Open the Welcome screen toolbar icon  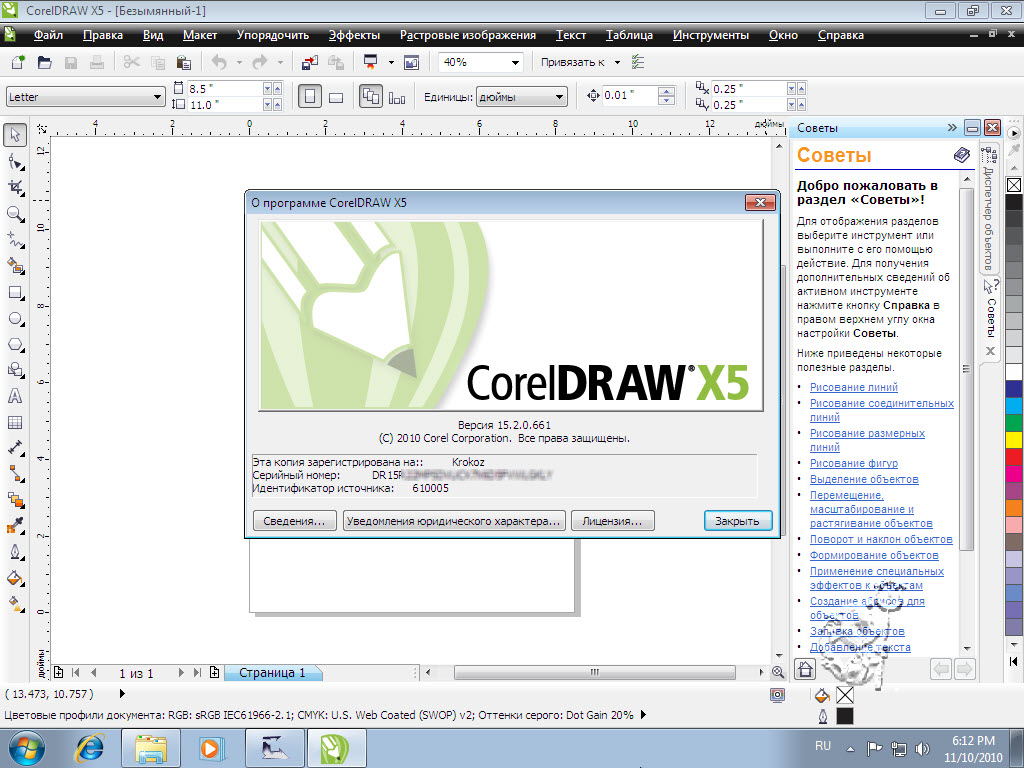pyautogui.click(x=411, y=62)
